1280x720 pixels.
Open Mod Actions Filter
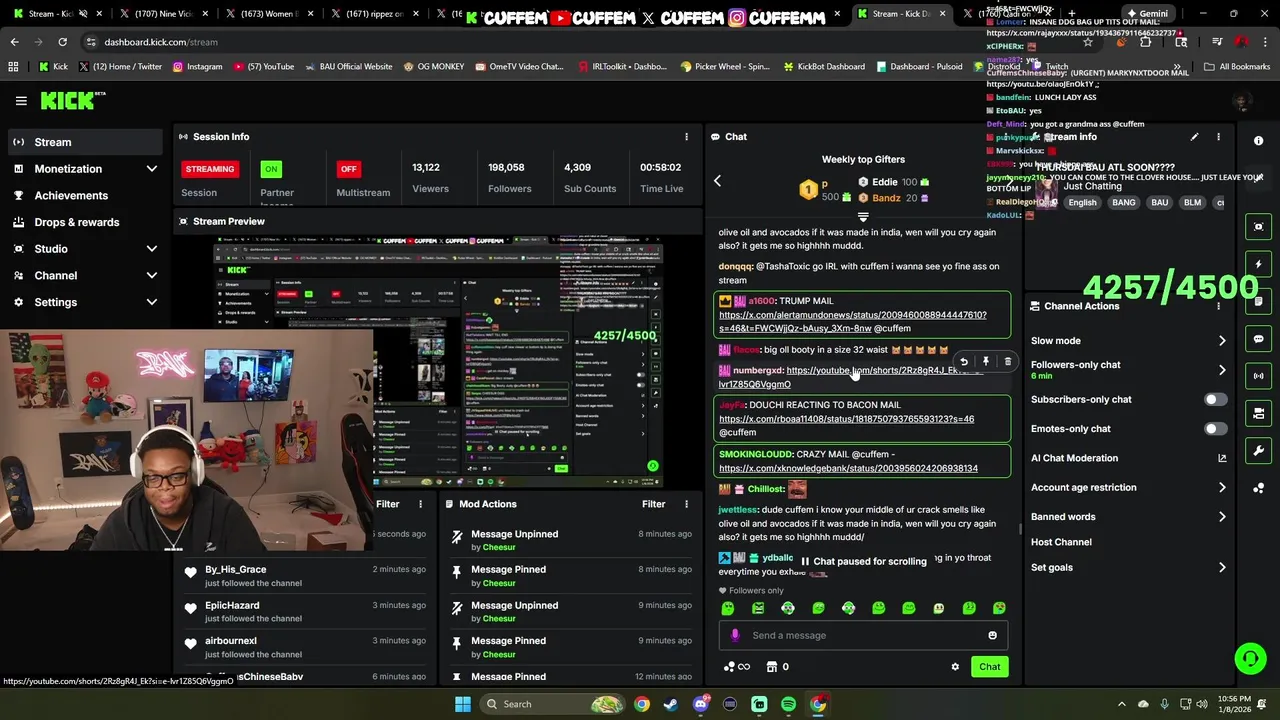pos(653,504)
